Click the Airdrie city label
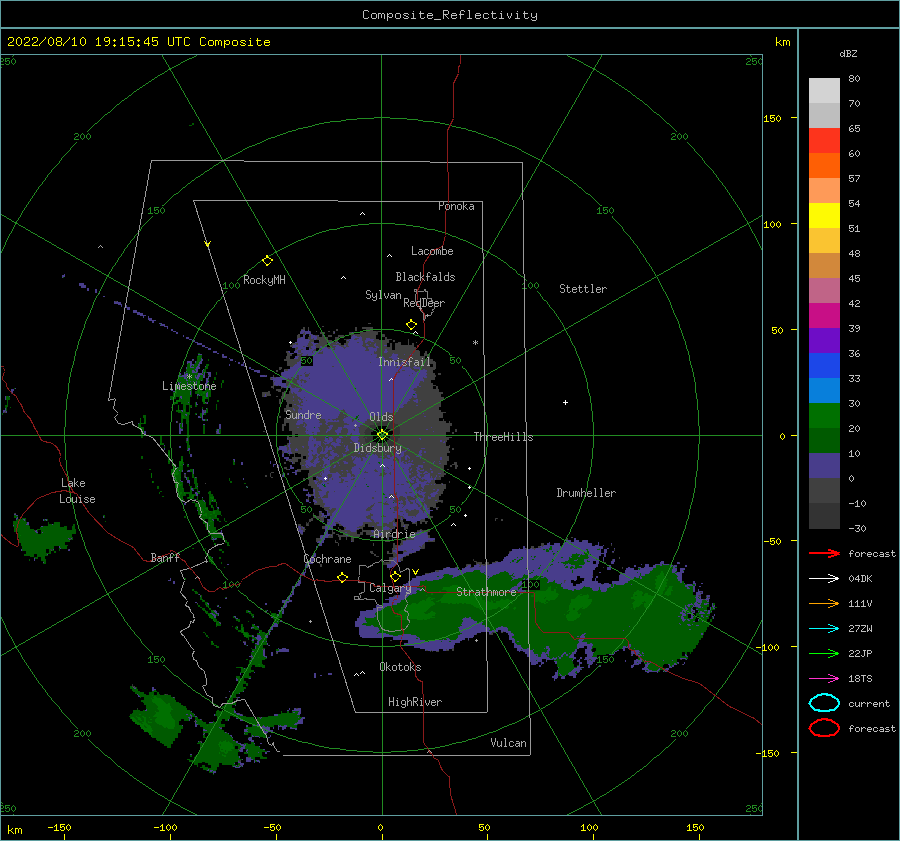This screenshot has width=900, height=841. 394,534
